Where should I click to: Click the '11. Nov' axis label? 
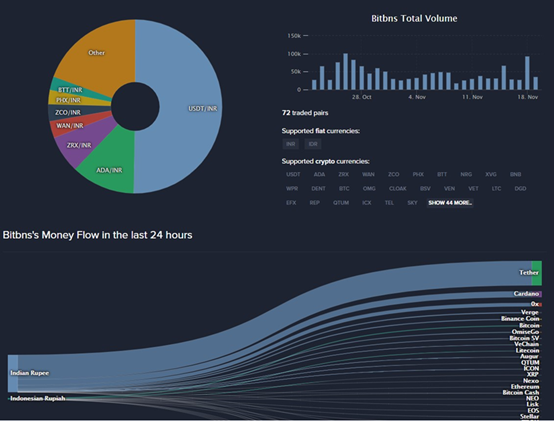[x=472, y=97]
